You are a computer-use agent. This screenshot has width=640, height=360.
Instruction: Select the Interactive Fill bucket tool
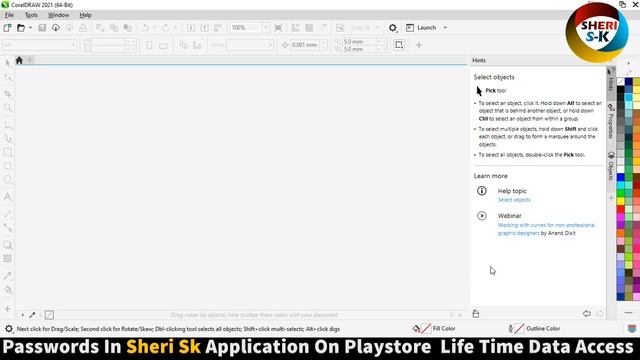[x=7, y=290]
